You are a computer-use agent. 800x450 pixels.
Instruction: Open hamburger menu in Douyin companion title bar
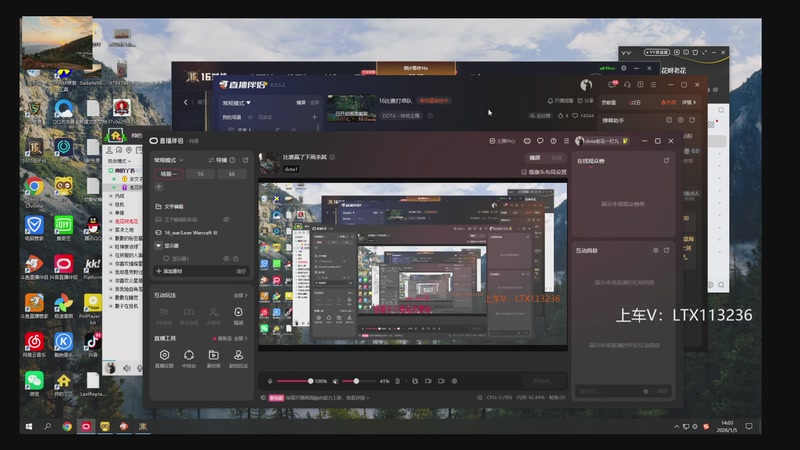point(566,141)
